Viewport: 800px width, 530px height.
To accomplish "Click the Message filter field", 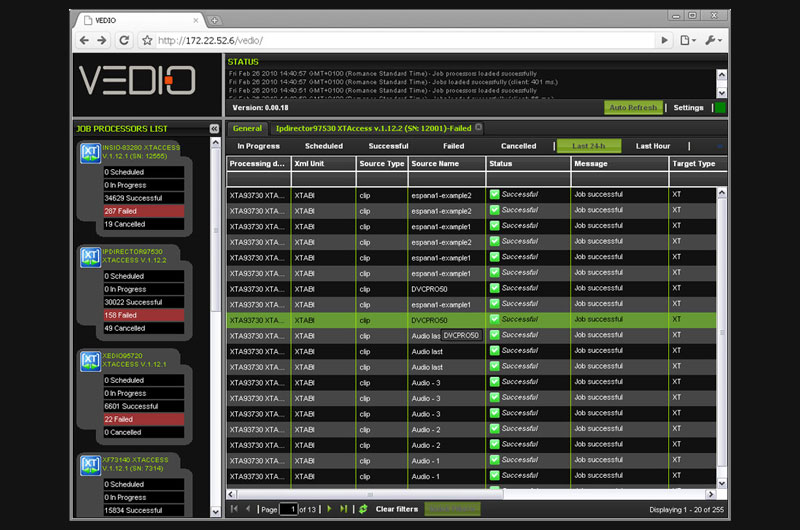I will click(620, 179).
